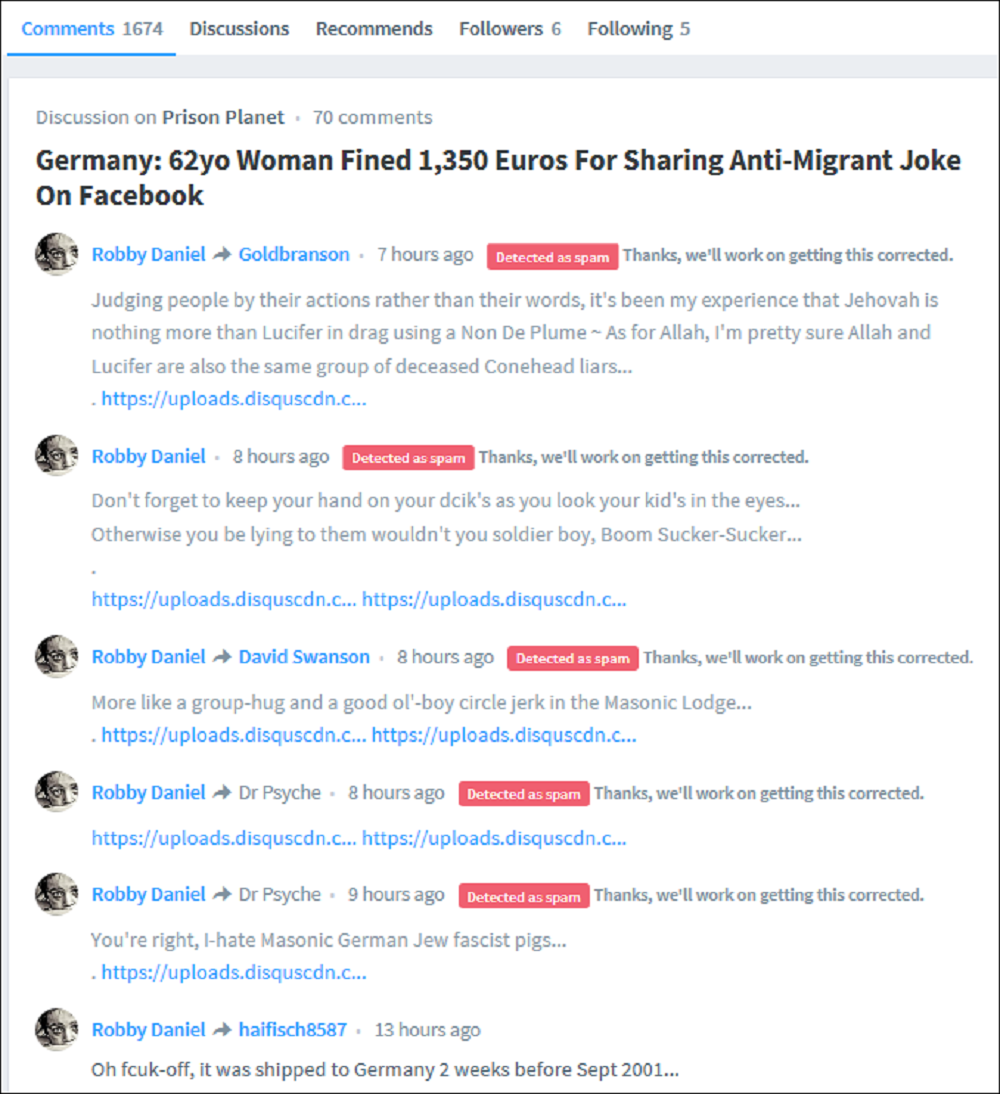Click the '13 hours ago' timestamp
Viewport: 1000px width, 1094px height.
[x=427, y=1029]
